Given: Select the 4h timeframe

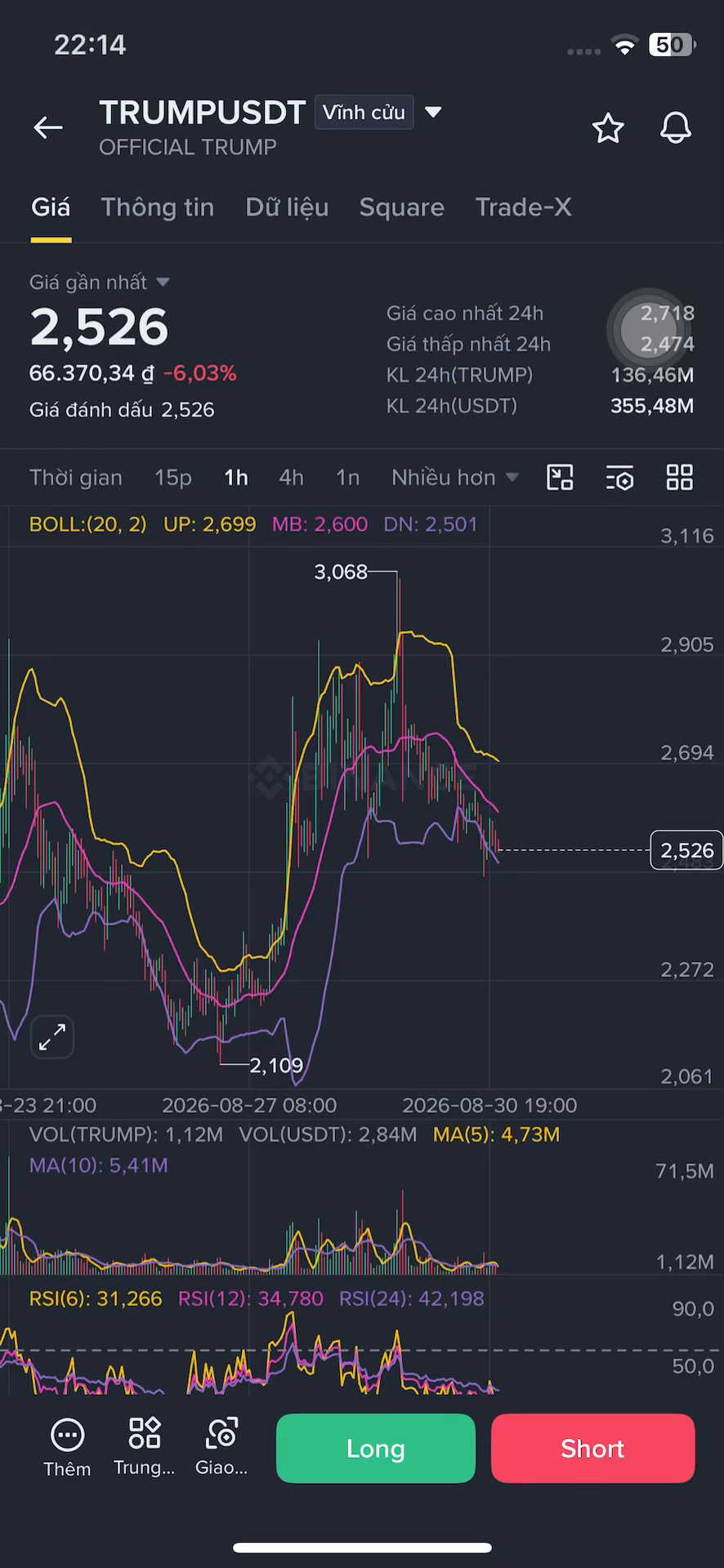Looking at the screenshot, I should 292,478.
